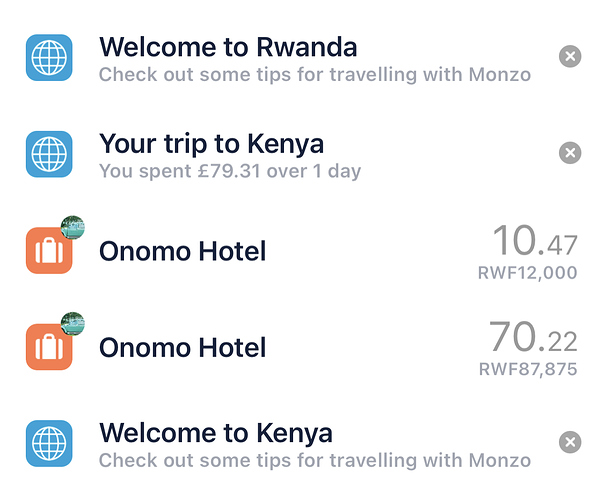
Task: Tap the RWF87,875 local currency amount
Action: (x=528, y=369)
